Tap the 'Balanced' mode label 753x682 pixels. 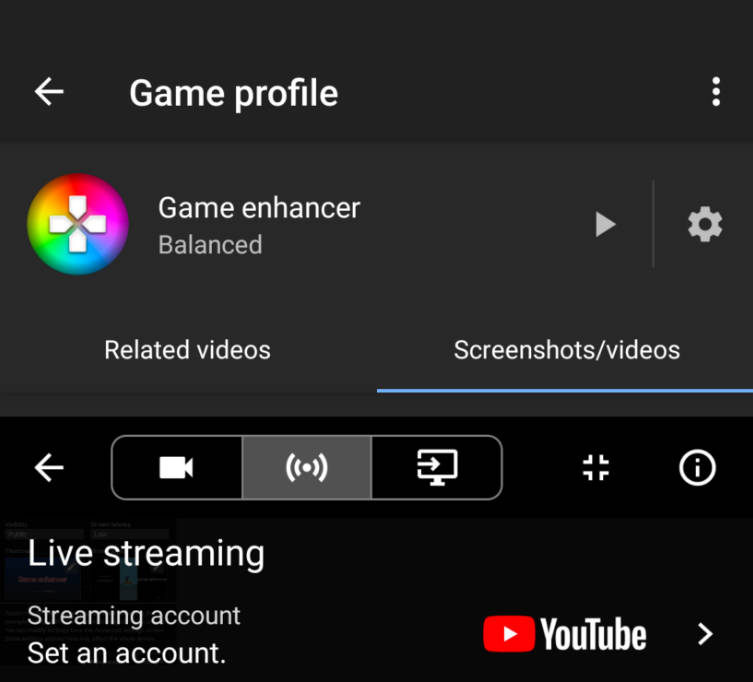[210, 245]
